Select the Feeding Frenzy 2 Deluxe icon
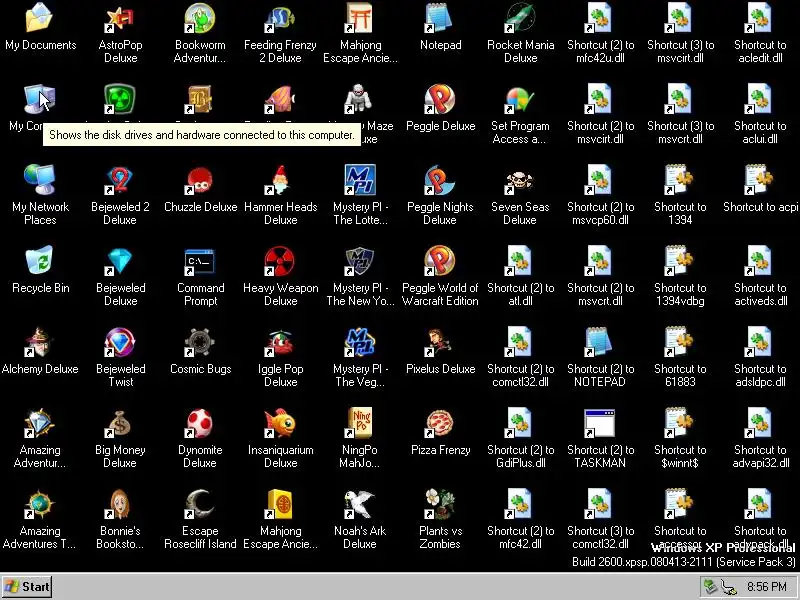800x600 pixels. pos(280,17)
